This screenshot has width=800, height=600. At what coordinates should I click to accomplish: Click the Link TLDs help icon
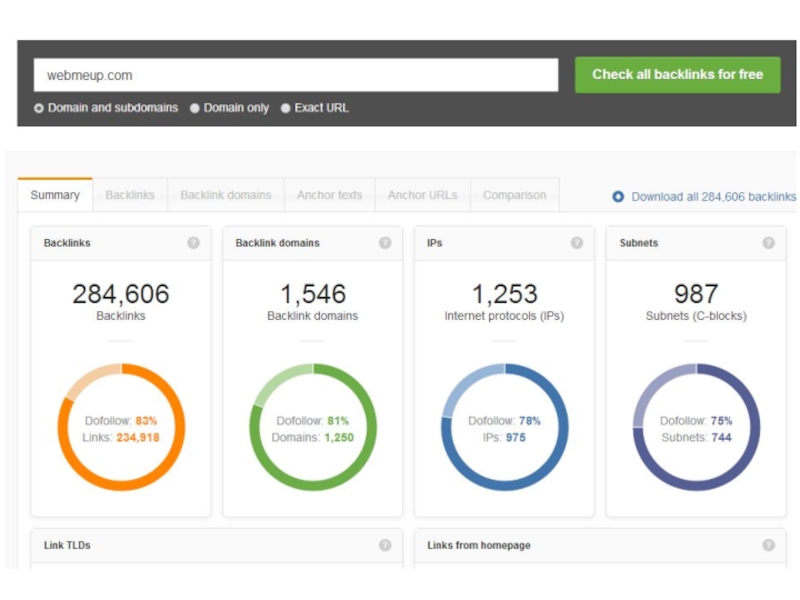pos(385,545)
